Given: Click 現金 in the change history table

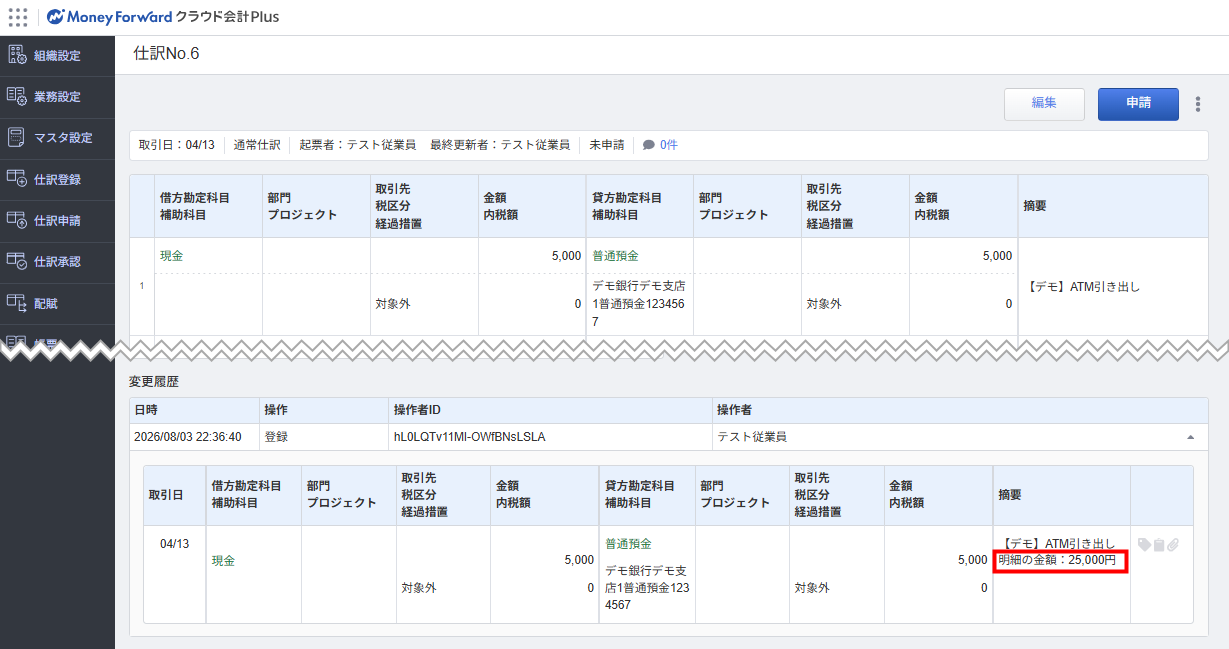Looking at the screenshot, I should (224, 561).
